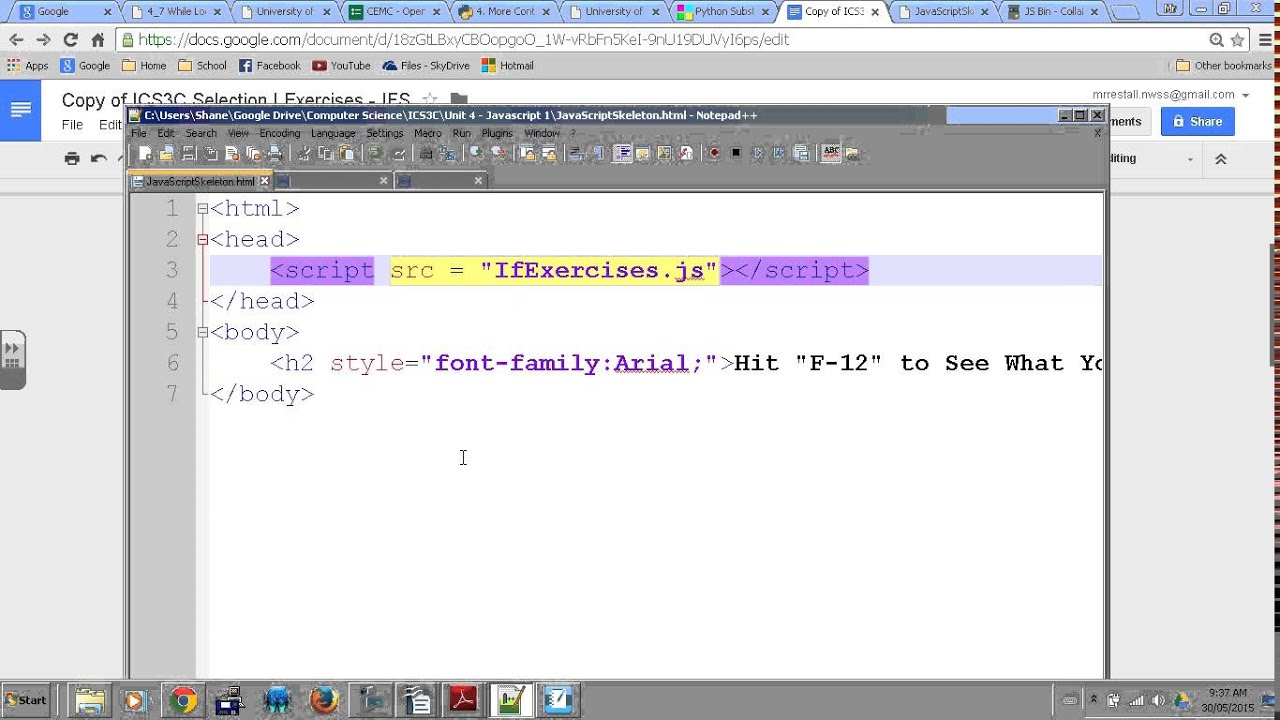Viewport: 1280px width, 720px height.
Task: Click the New file icon in Notepad++ toolbar
Action: click(146, 153)
